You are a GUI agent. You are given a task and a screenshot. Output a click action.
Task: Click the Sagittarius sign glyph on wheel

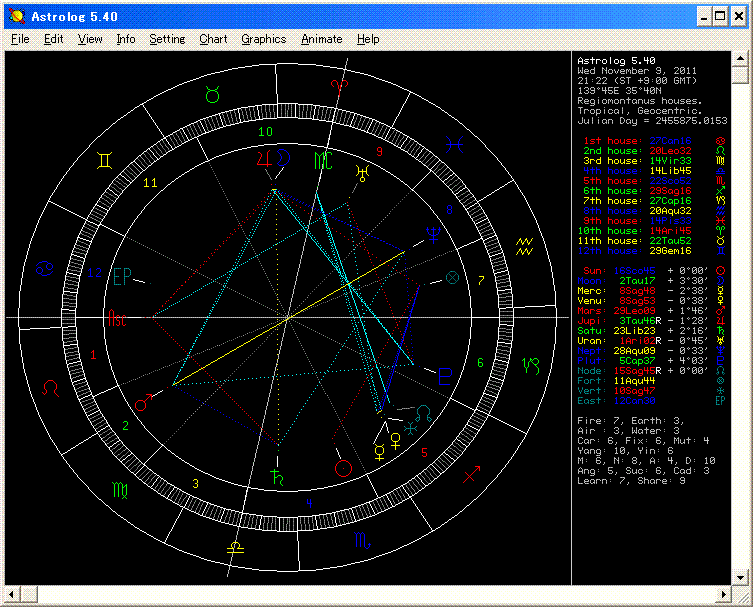point(472,474)
